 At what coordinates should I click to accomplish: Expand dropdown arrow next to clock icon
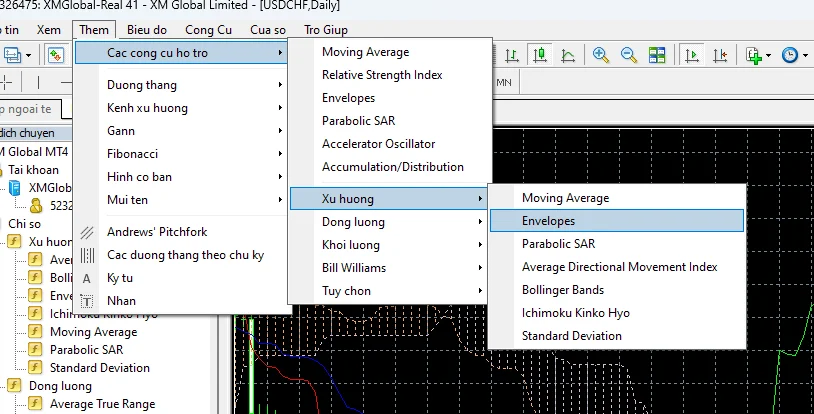[x=805, y=55]
